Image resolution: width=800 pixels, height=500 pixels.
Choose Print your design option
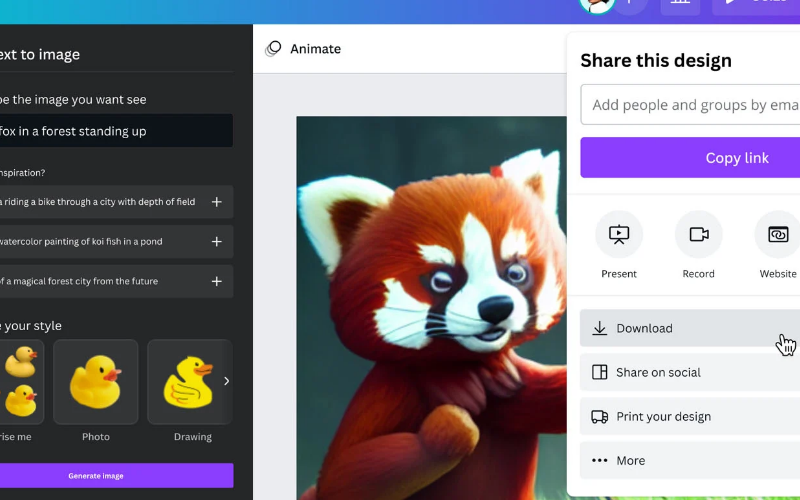coord(690,416)
